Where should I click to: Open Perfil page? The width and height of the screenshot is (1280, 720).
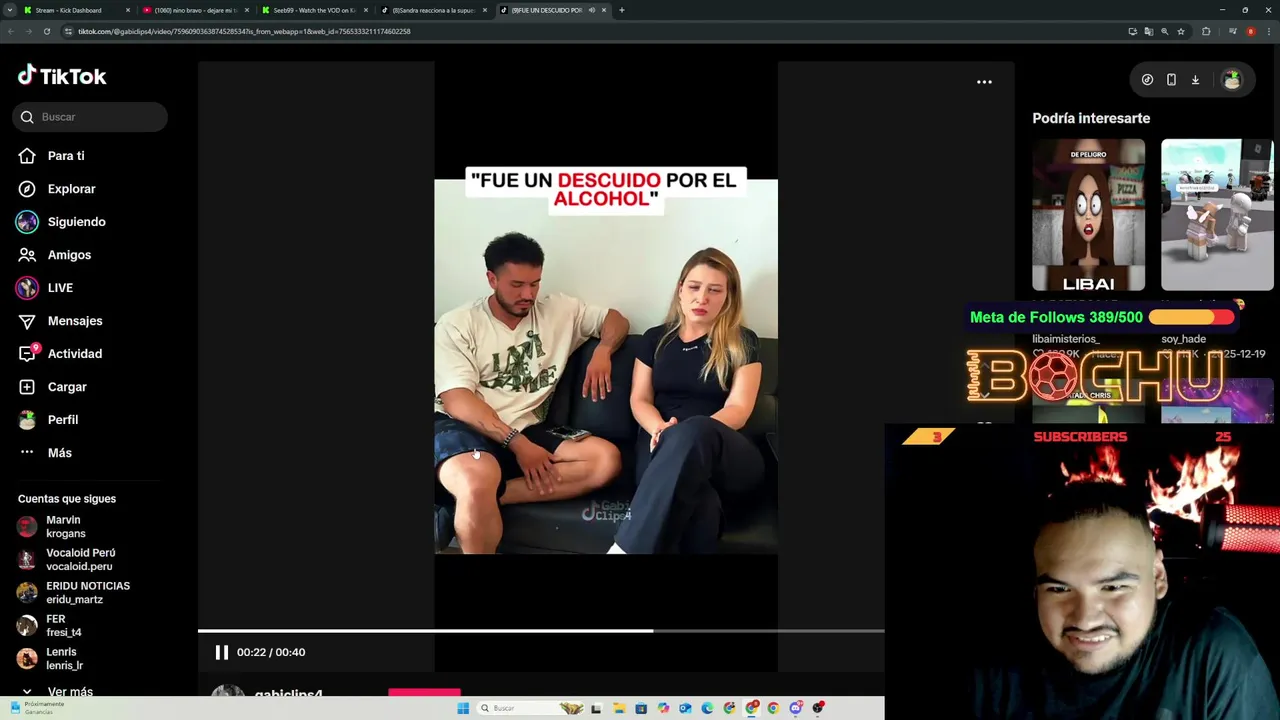click(63, 420)
